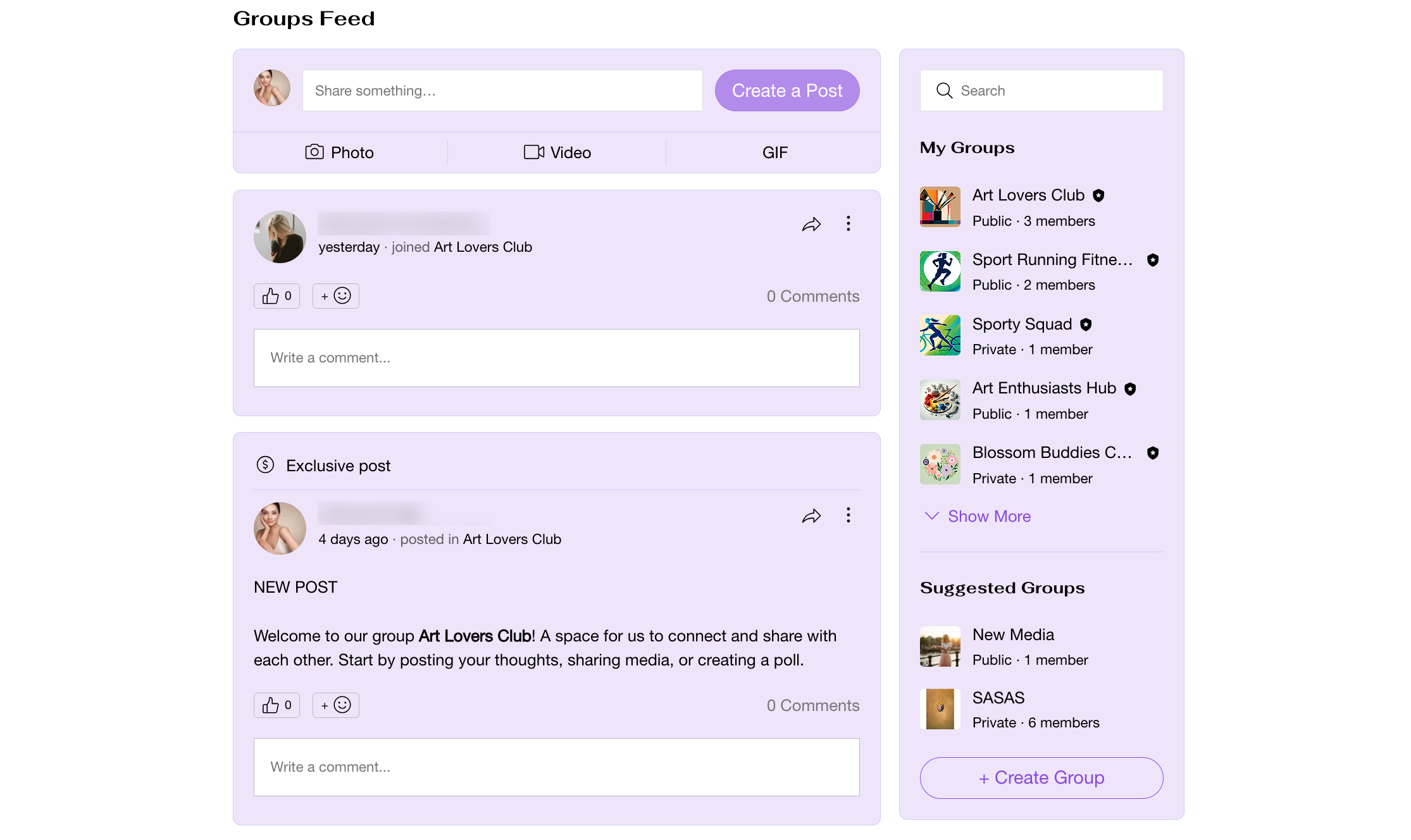Click the three-dot menu on first post
The image size is (1411, 840).
pos(848,224)
